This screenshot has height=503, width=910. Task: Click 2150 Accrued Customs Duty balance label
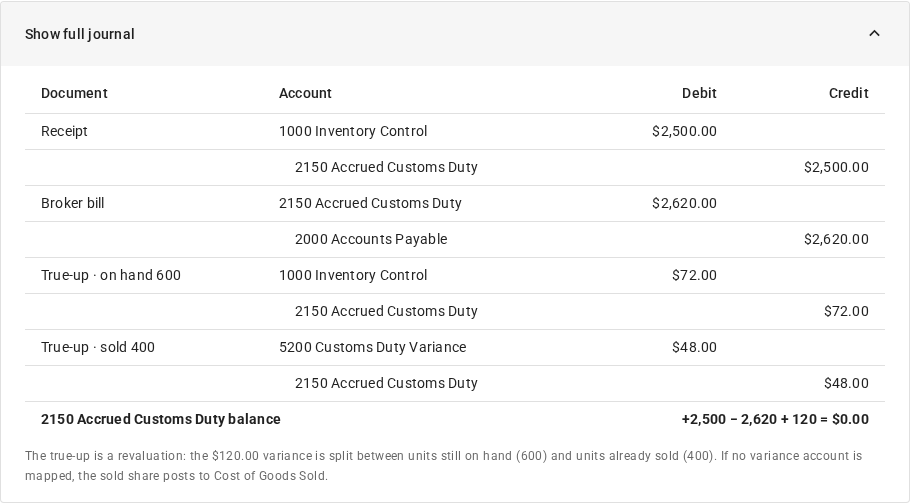click(x=161, y=419)
